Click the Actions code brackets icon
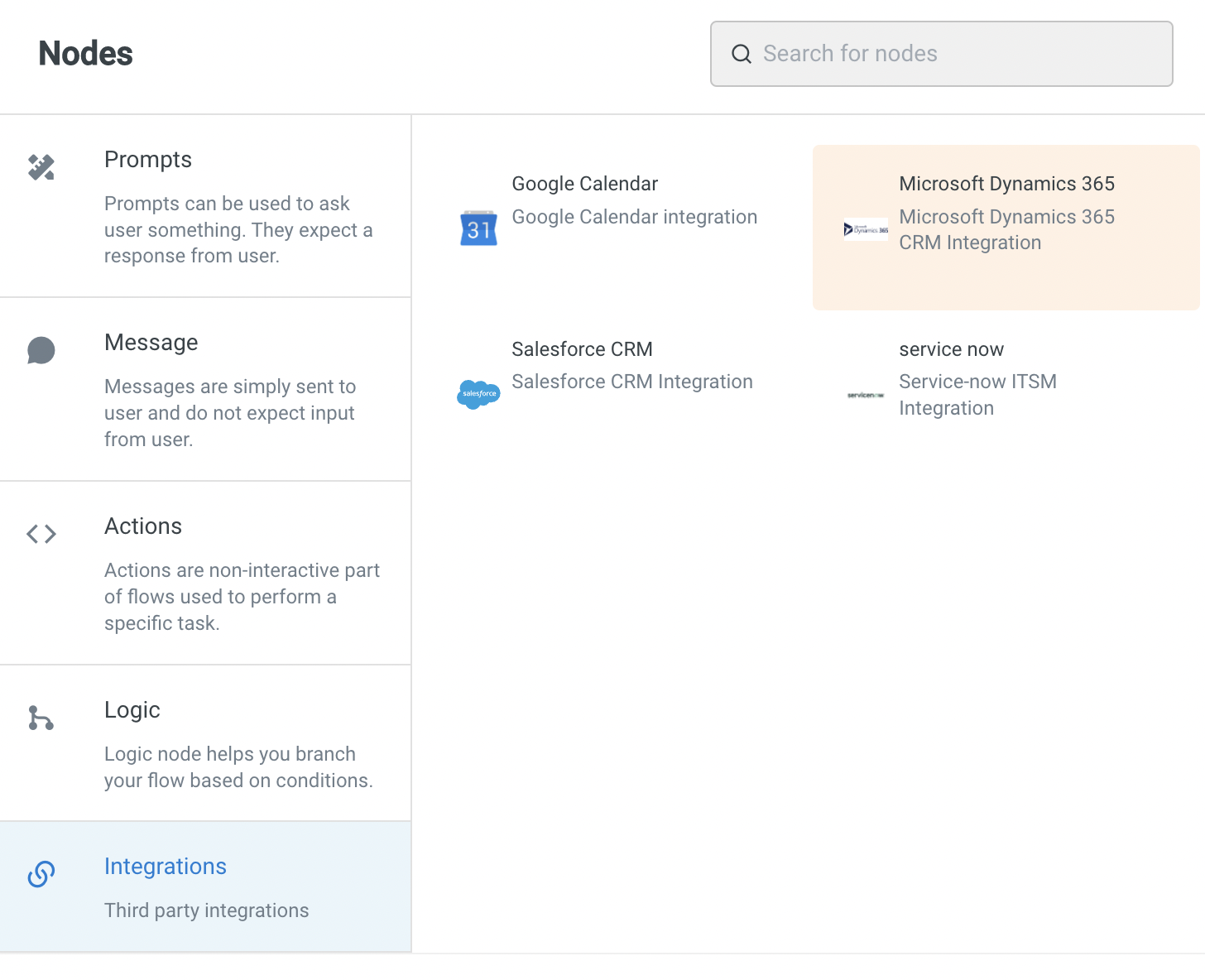Screen dimensions: 1205x980 pyautogui.click(x=41, y=534)
